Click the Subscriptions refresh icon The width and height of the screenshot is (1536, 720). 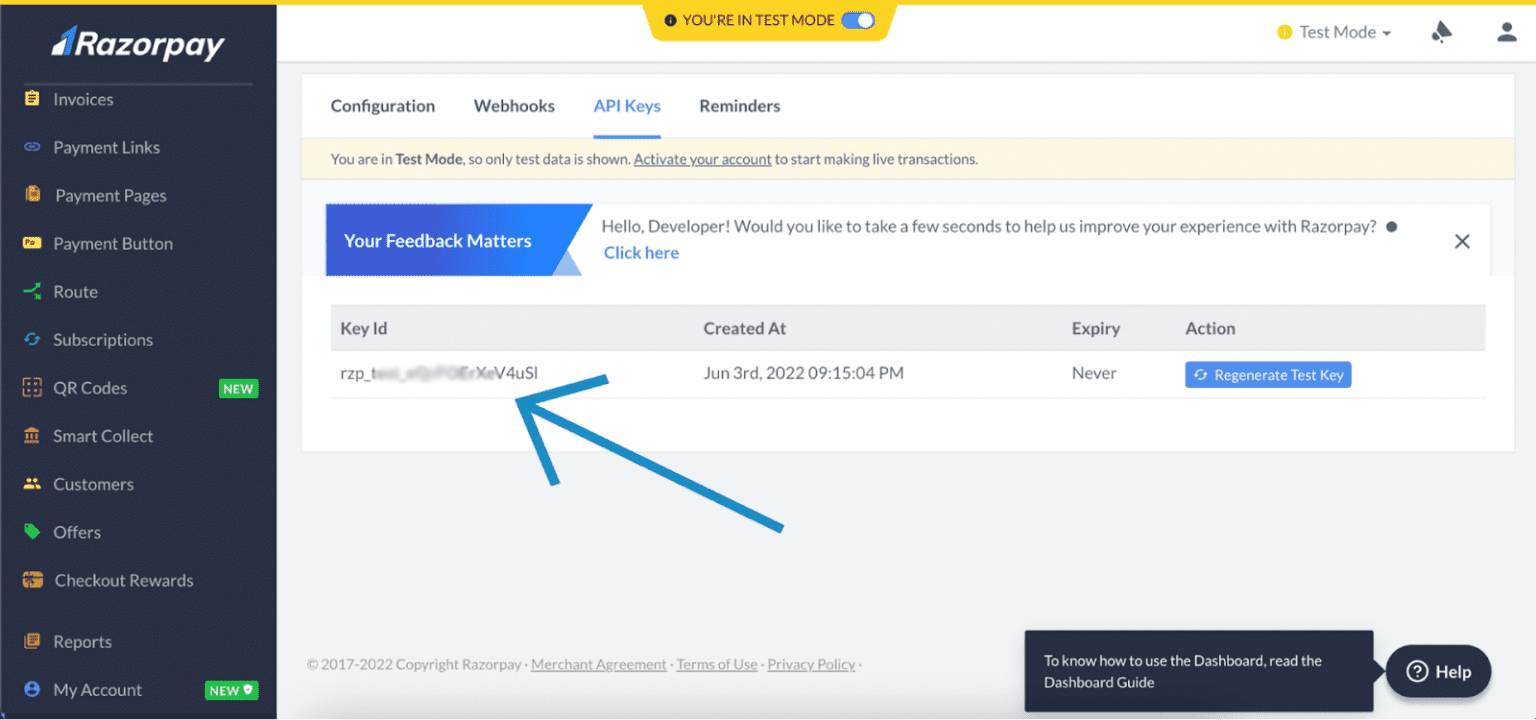pyautogui.click(x=32, y=339)
